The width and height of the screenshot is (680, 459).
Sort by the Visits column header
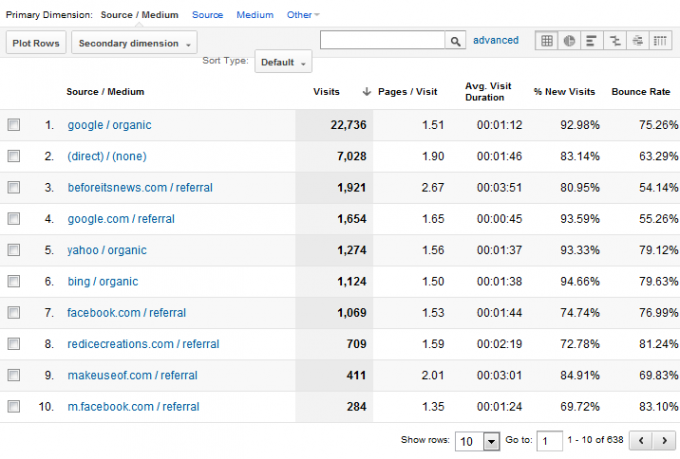(x=327, y=92)
